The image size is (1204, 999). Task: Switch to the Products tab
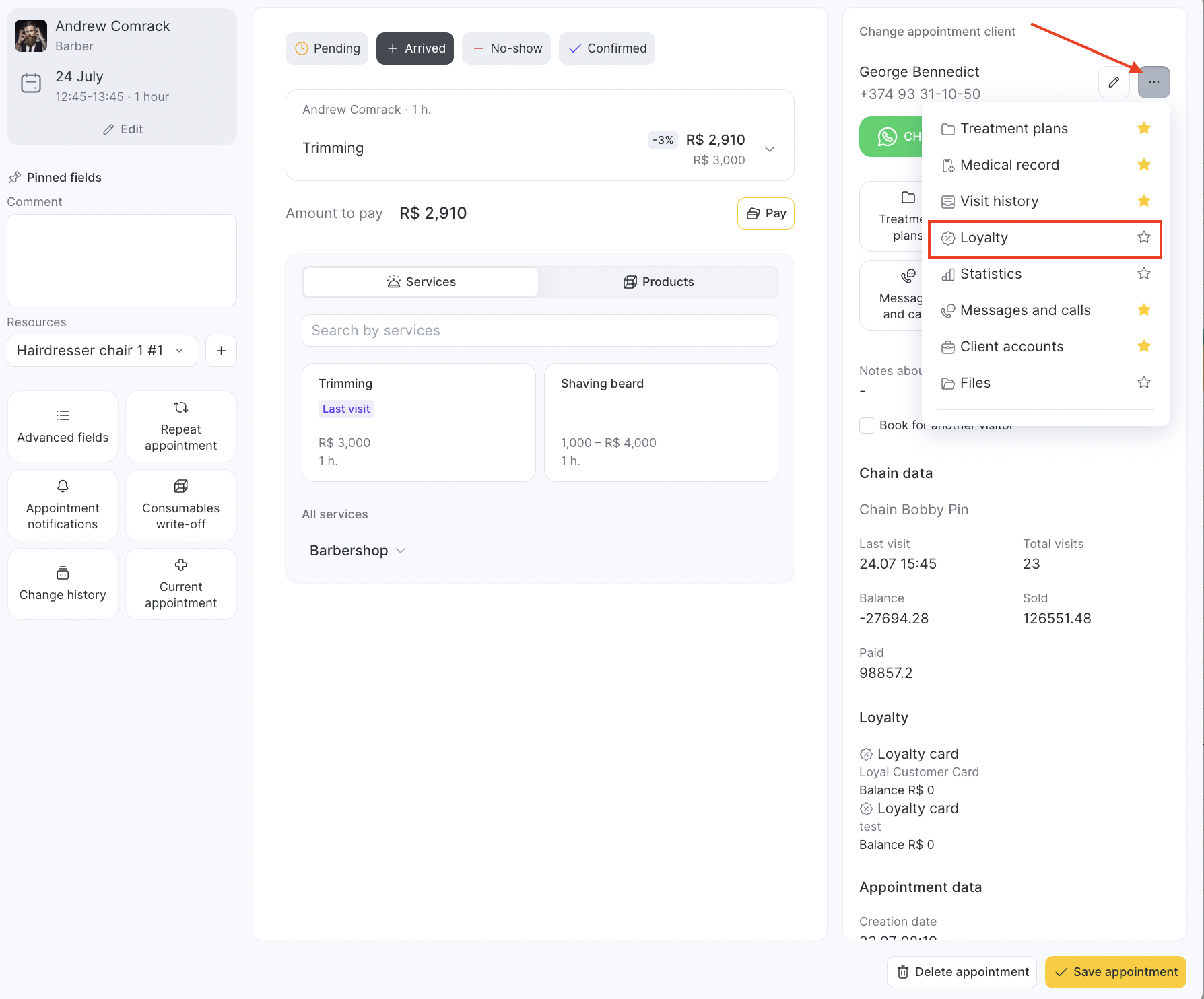coord(658,282)
